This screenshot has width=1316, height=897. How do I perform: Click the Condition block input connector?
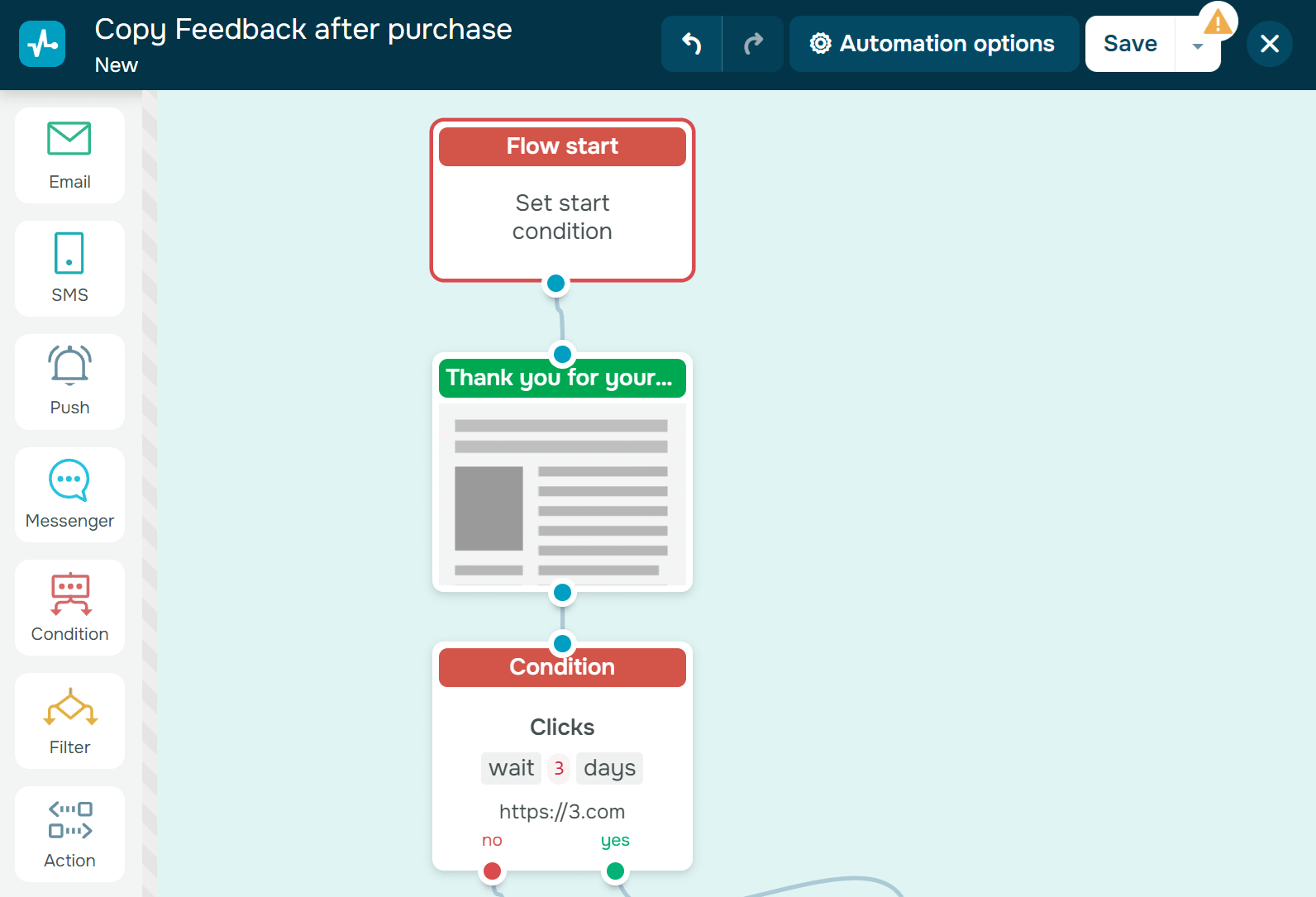pyautogui.click(x=563, y=643)
